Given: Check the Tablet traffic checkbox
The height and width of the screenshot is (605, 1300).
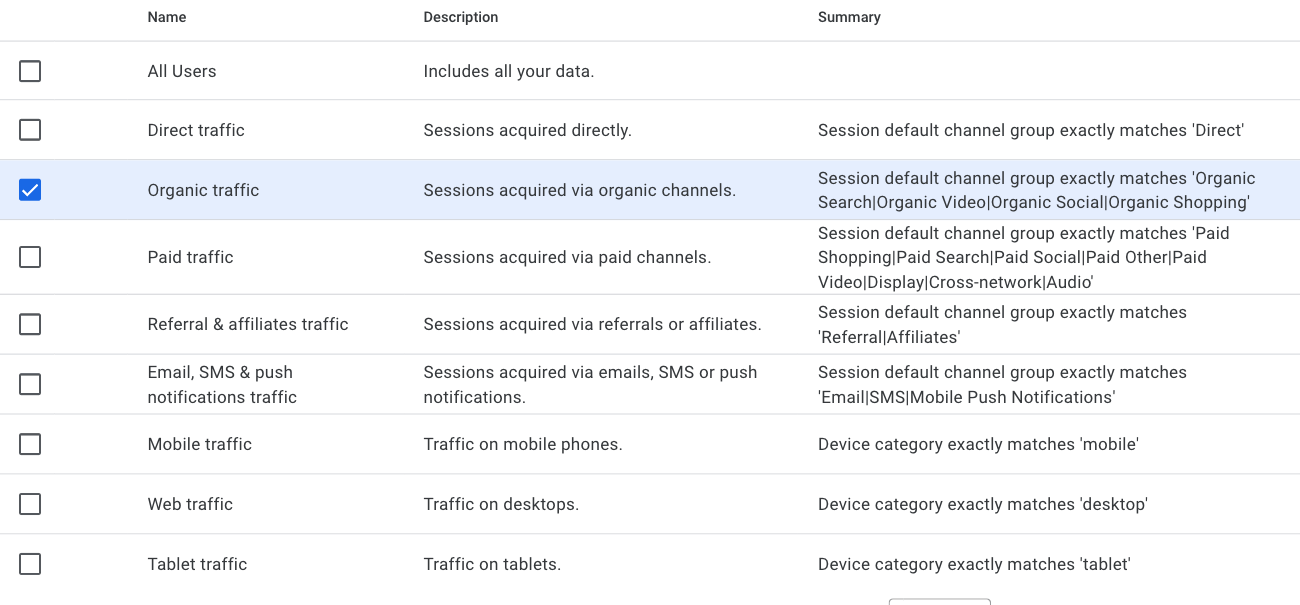Looking at the screenshot, I should [30, 564].
